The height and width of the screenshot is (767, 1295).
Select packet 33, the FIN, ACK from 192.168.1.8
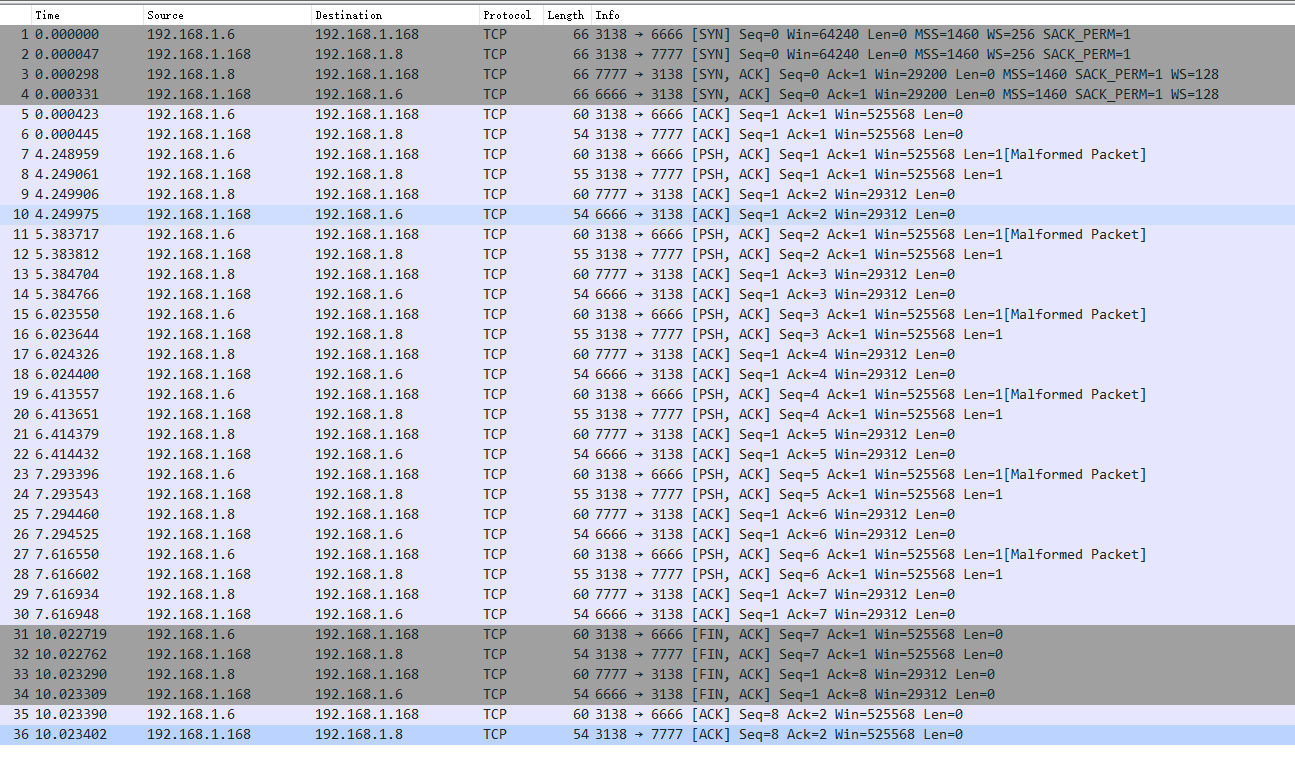[x=400, y=673]
